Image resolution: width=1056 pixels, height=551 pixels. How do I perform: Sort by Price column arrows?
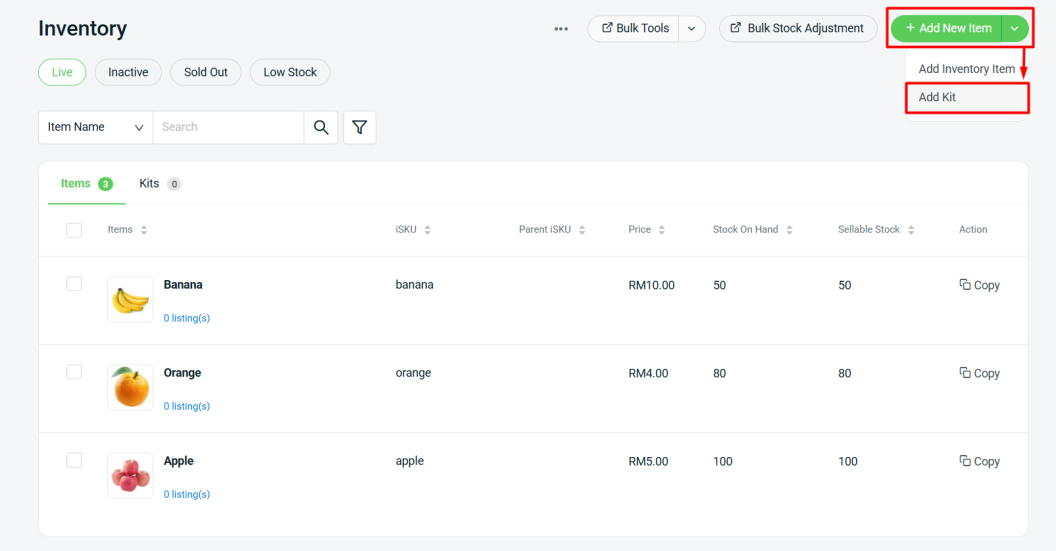[x=661, y=230]
